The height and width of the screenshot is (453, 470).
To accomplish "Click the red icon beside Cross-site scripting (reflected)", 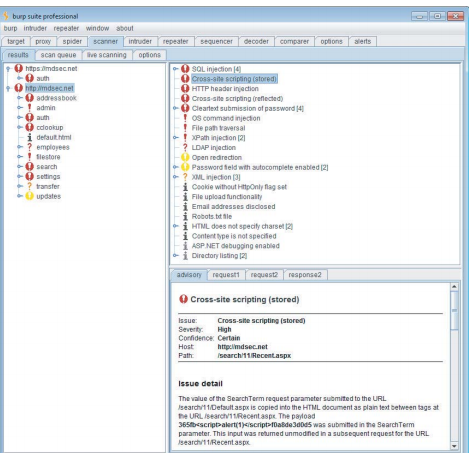I will [185, 99].
